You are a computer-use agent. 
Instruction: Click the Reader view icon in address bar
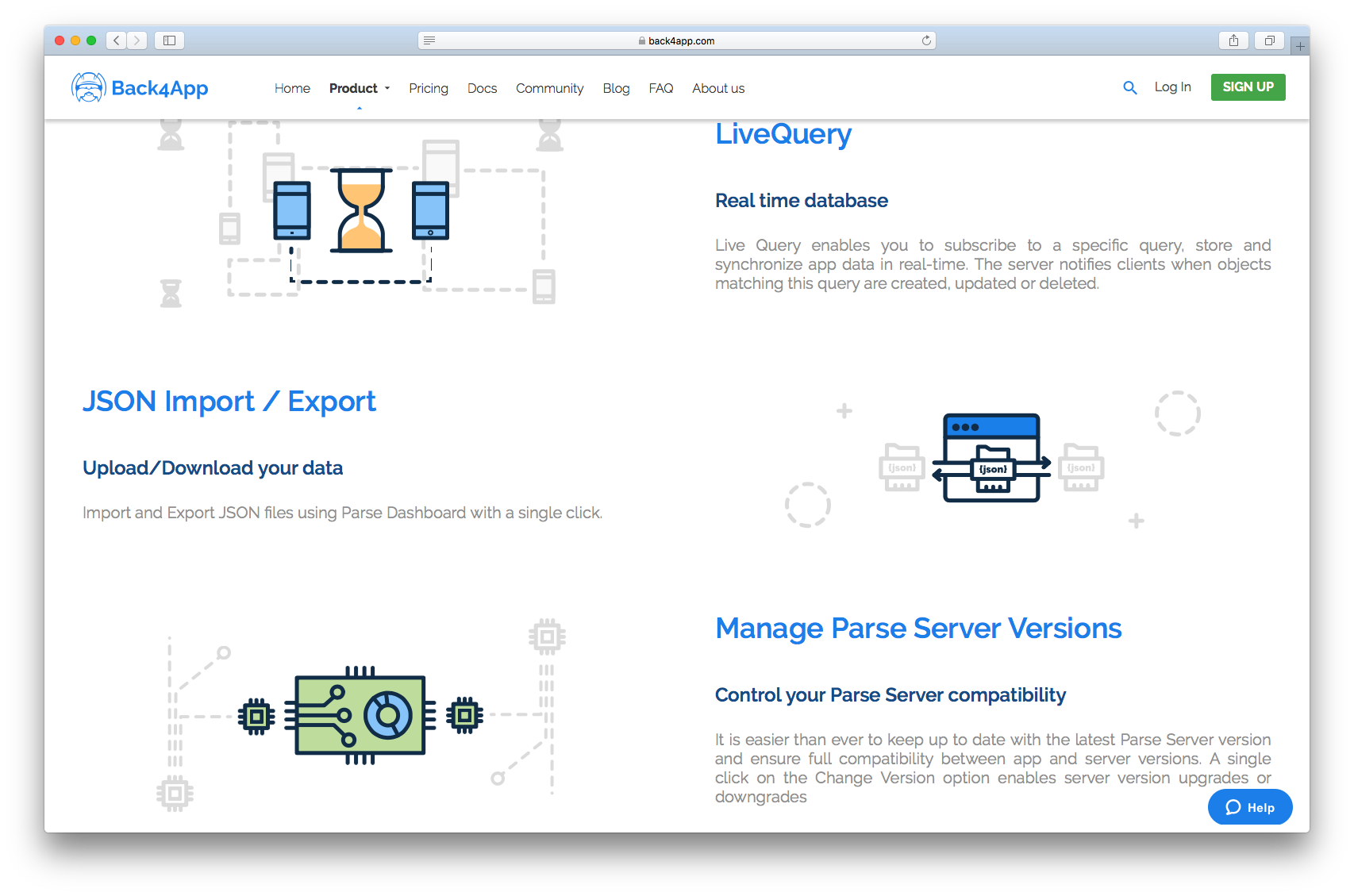(x=429, y=40)
